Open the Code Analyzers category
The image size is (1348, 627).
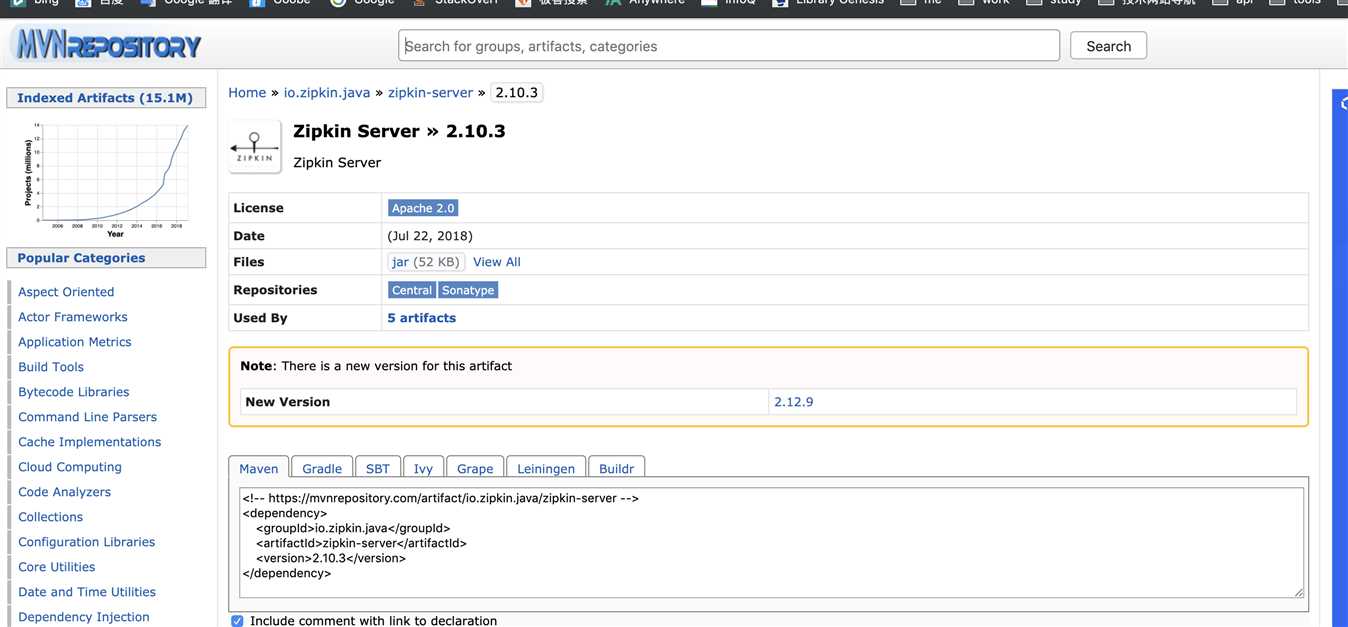pyautogui.click(x=65, y=492)
